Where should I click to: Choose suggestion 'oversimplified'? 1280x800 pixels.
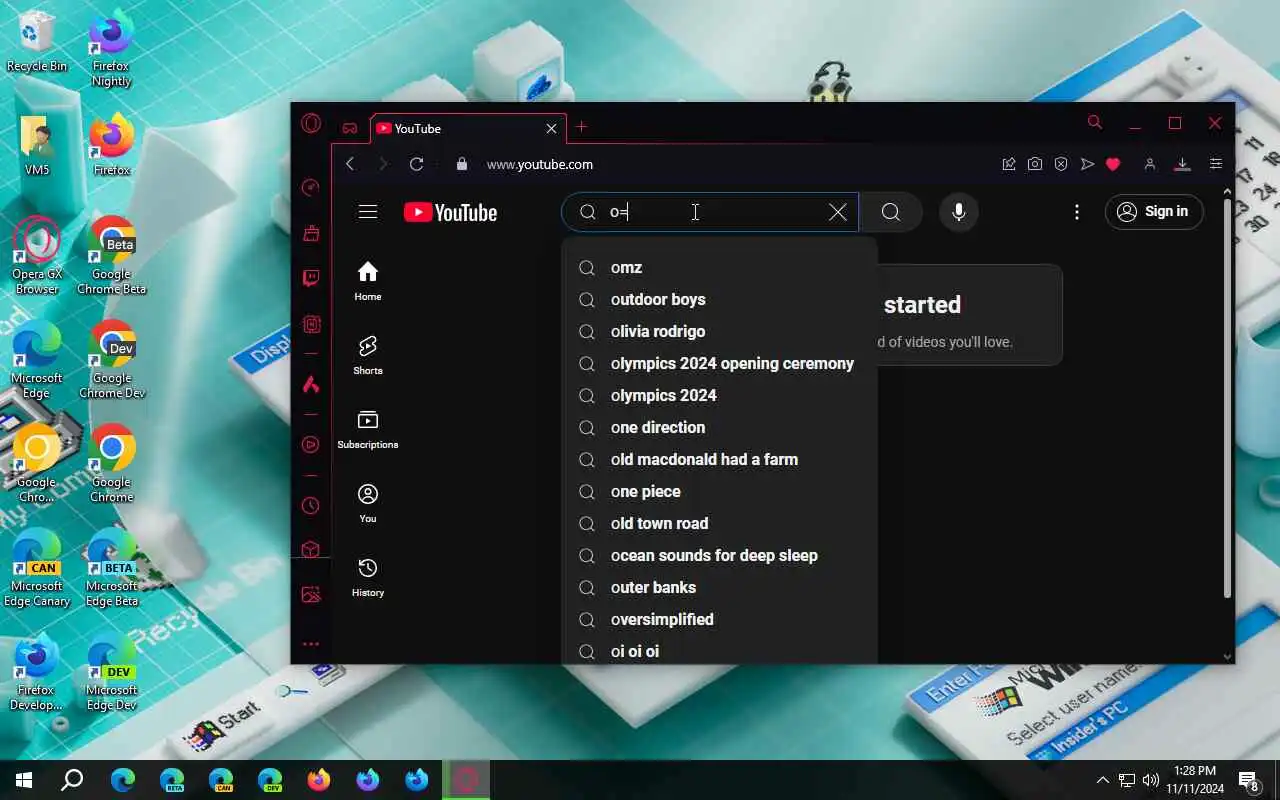720,620
